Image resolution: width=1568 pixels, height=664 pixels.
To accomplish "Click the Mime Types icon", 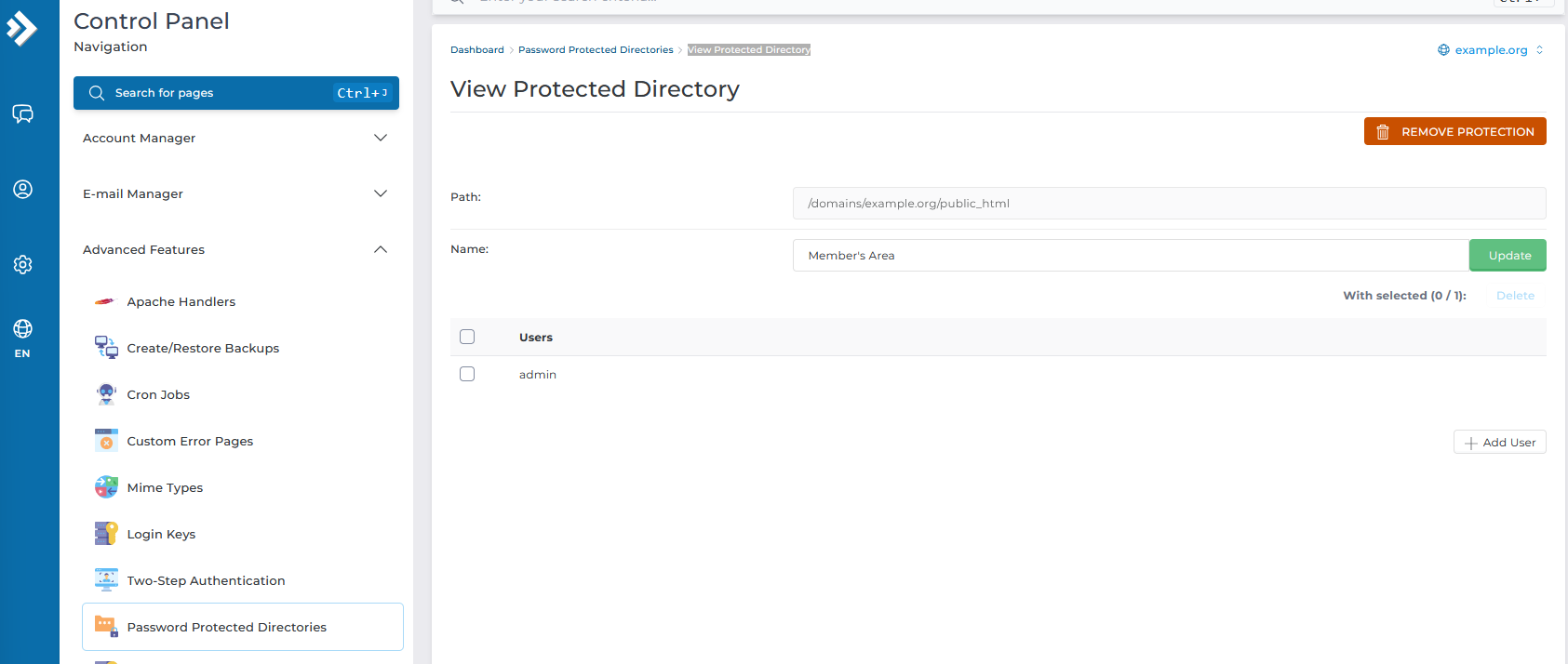I will (106, 487).
